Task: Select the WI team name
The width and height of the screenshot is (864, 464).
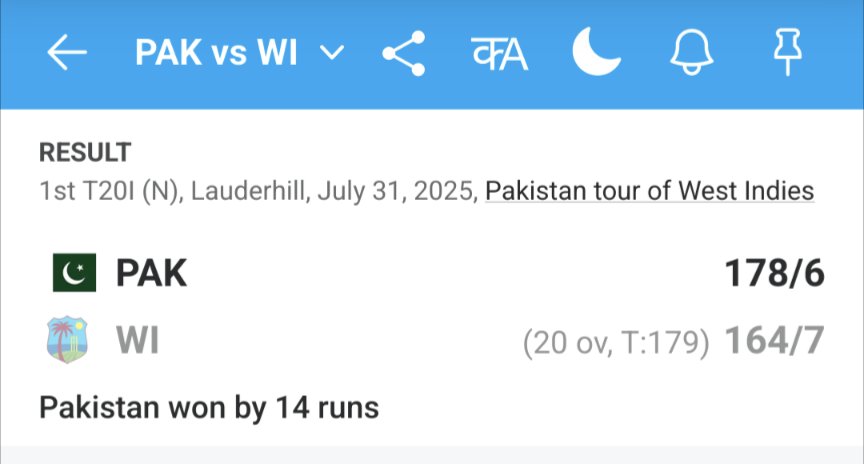Action: point(138,340)
